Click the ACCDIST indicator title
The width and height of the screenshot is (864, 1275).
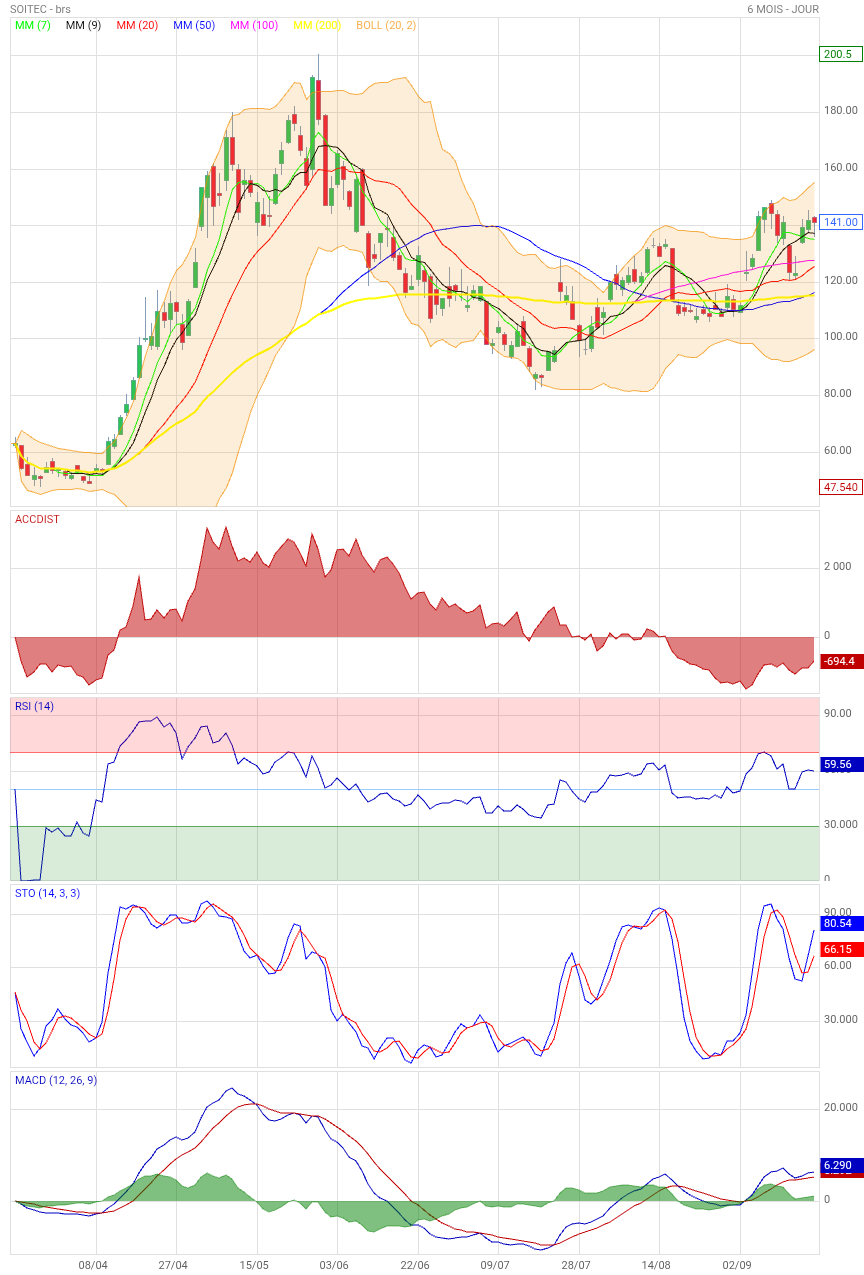pos(38,519)
